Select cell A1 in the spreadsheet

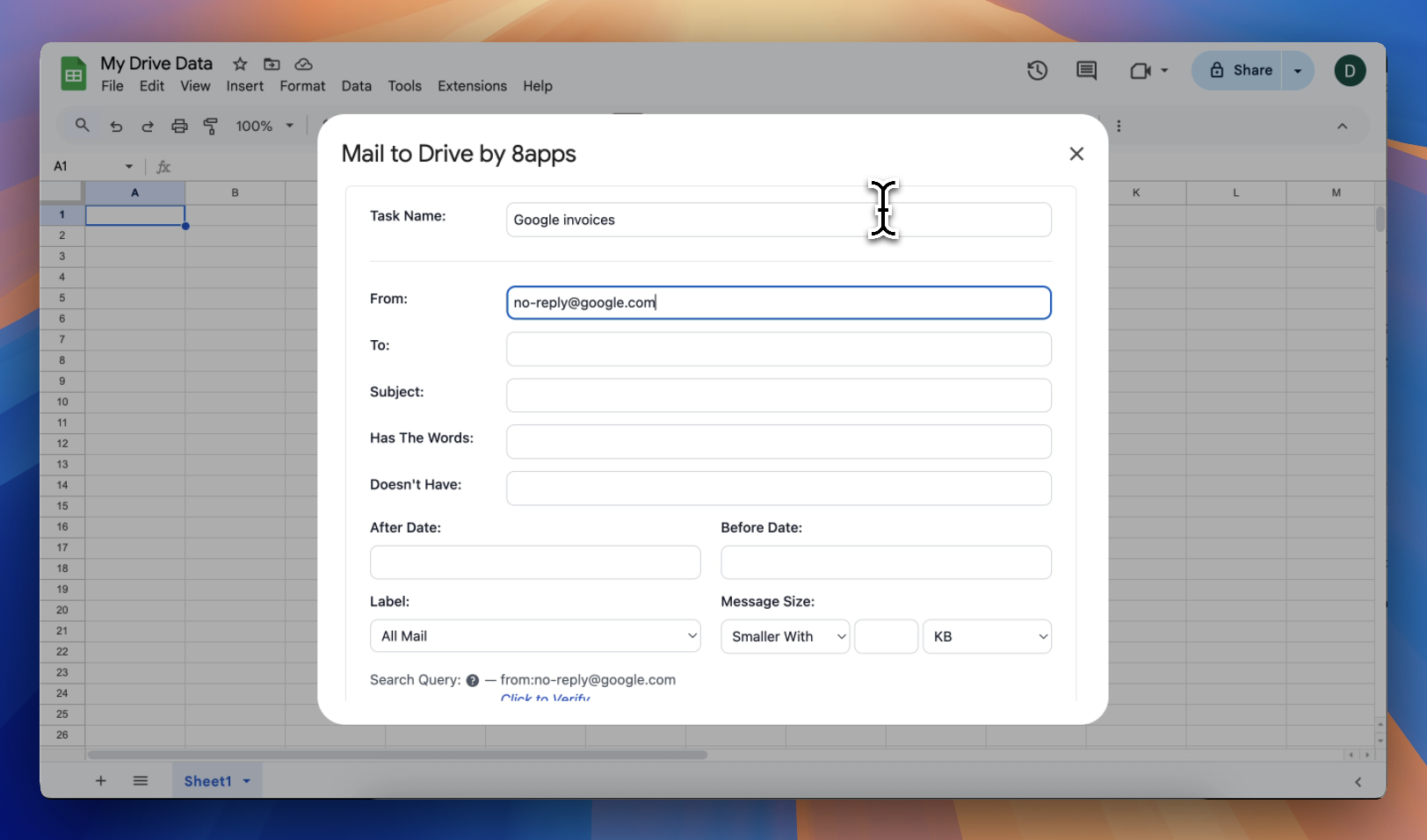134,215
